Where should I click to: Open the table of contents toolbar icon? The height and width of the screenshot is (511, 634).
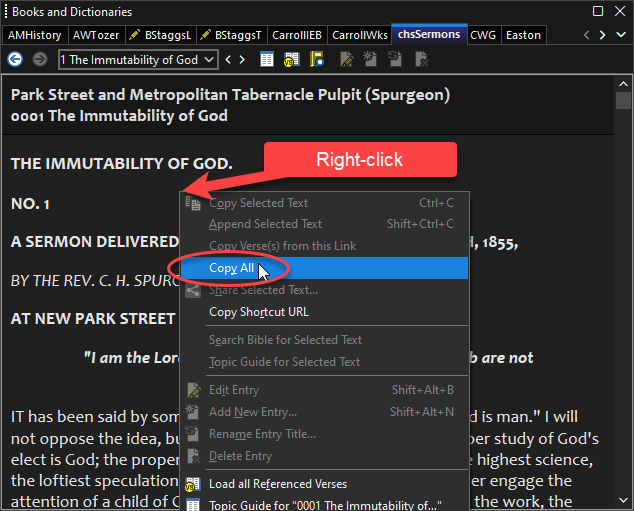[266, 59]
